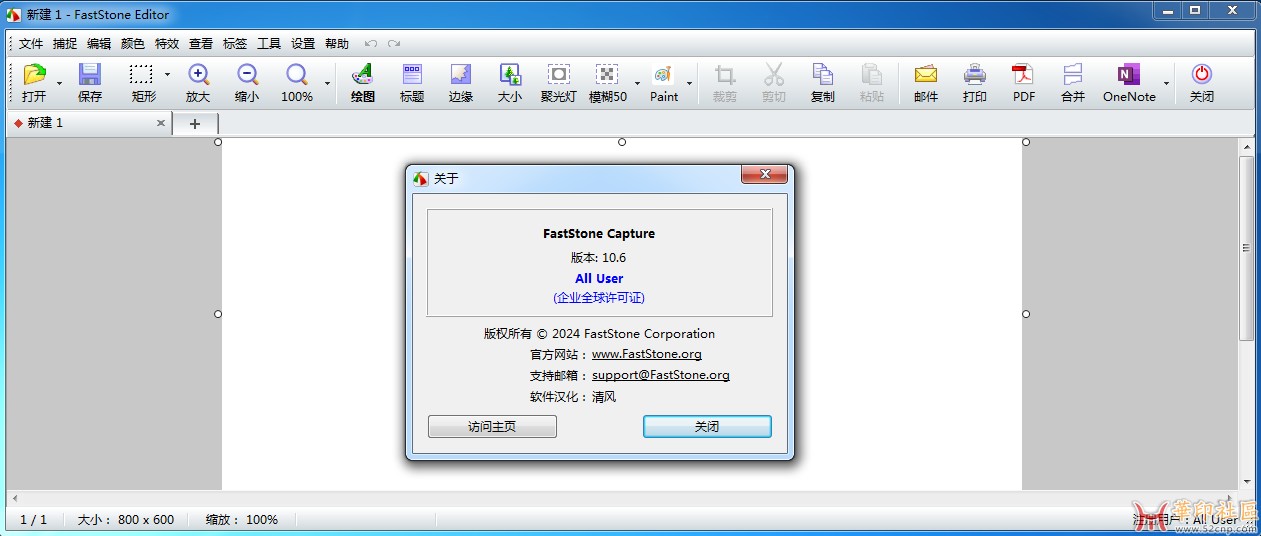Viewport: 1261px width, 536px height.
Task: Click the 100% zoom icon
Action: click(x=297, y=74)
